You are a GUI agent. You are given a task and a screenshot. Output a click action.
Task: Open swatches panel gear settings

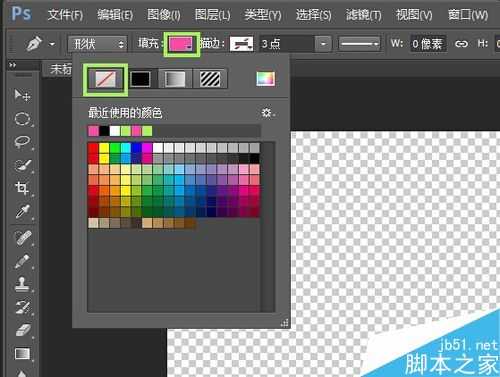coord(267,113)
